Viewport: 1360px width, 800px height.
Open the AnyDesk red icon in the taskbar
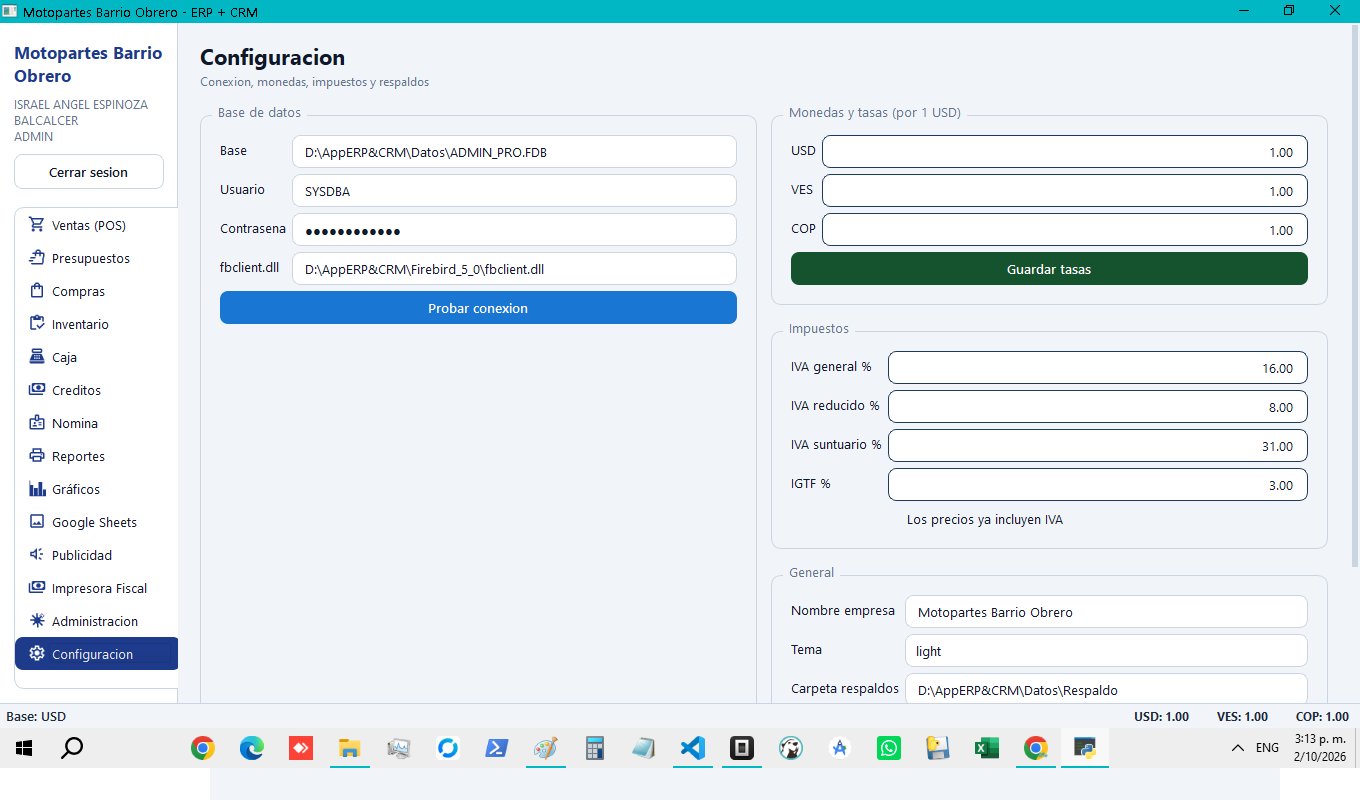[x=300, y=748]
